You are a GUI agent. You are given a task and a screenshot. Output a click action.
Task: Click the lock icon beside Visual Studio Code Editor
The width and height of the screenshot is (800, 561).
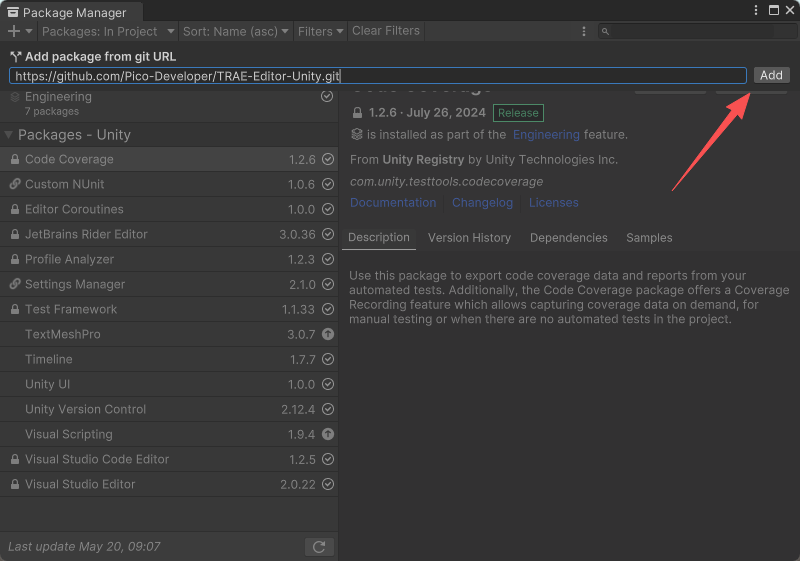pyautogui.click(x=15, y=459)
